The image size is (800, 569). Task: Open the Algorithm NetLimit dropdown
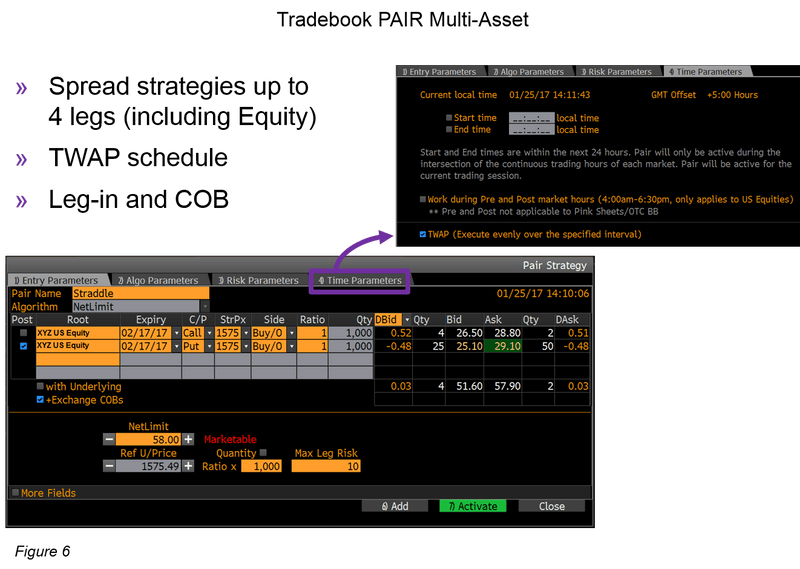tap(204, 306)
